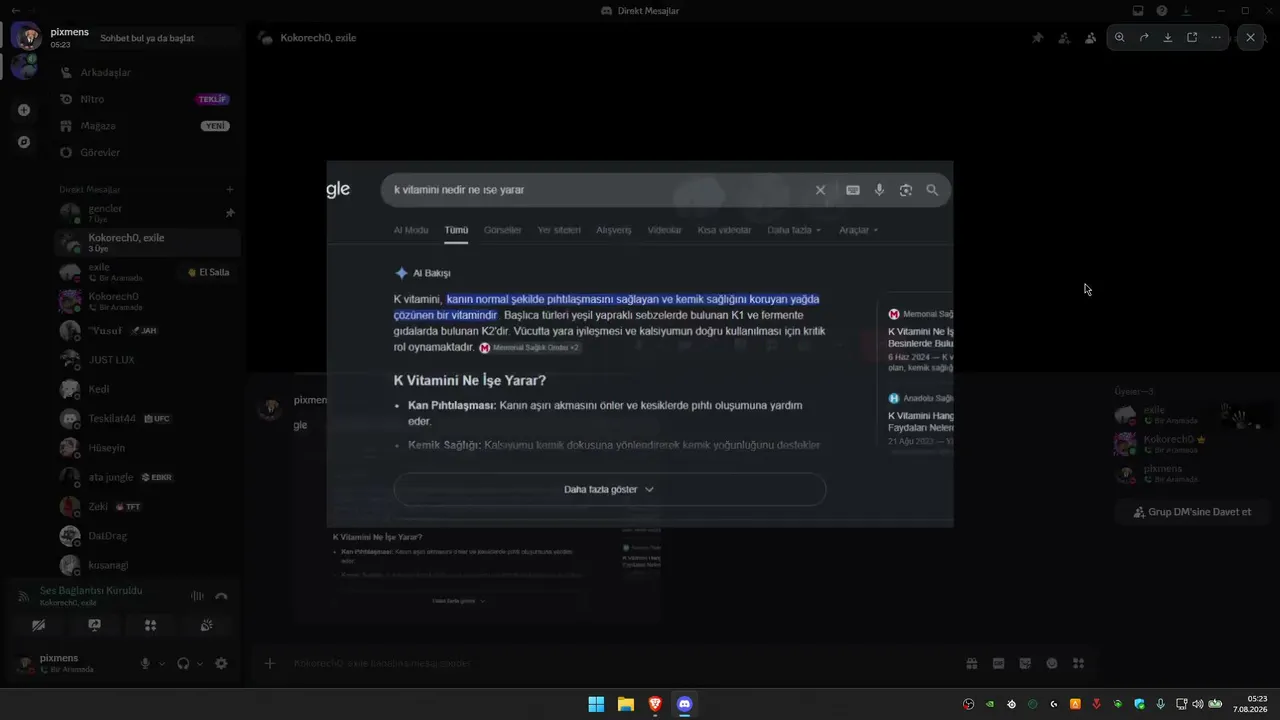Open the attach file plus button in message bar
The width and height of the screenshot is (1280, 720).
[x=269, y=663]
